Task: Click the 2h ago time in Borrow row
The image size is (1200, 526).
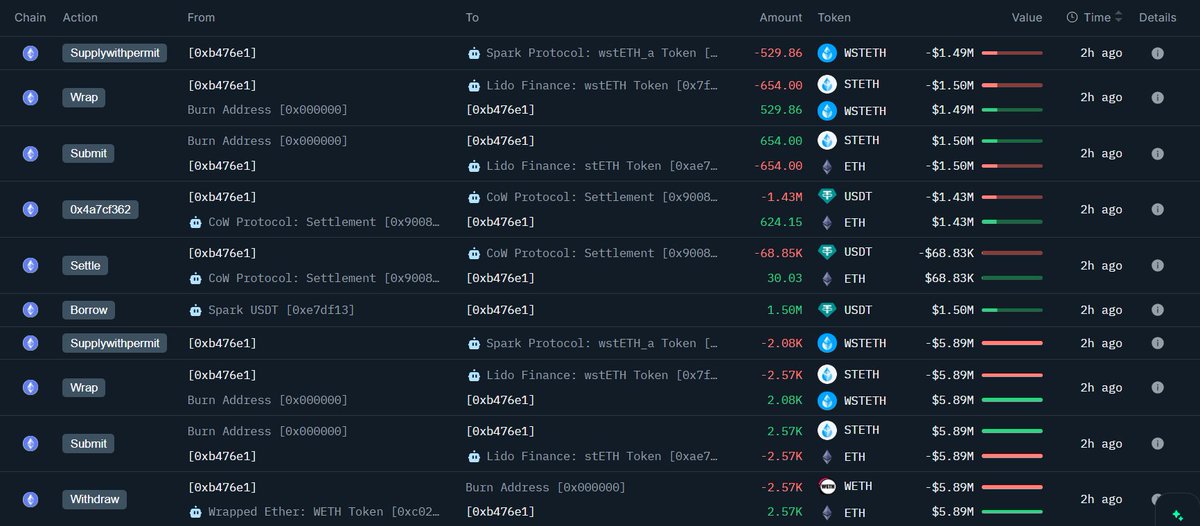Action: click(1101, 310)
